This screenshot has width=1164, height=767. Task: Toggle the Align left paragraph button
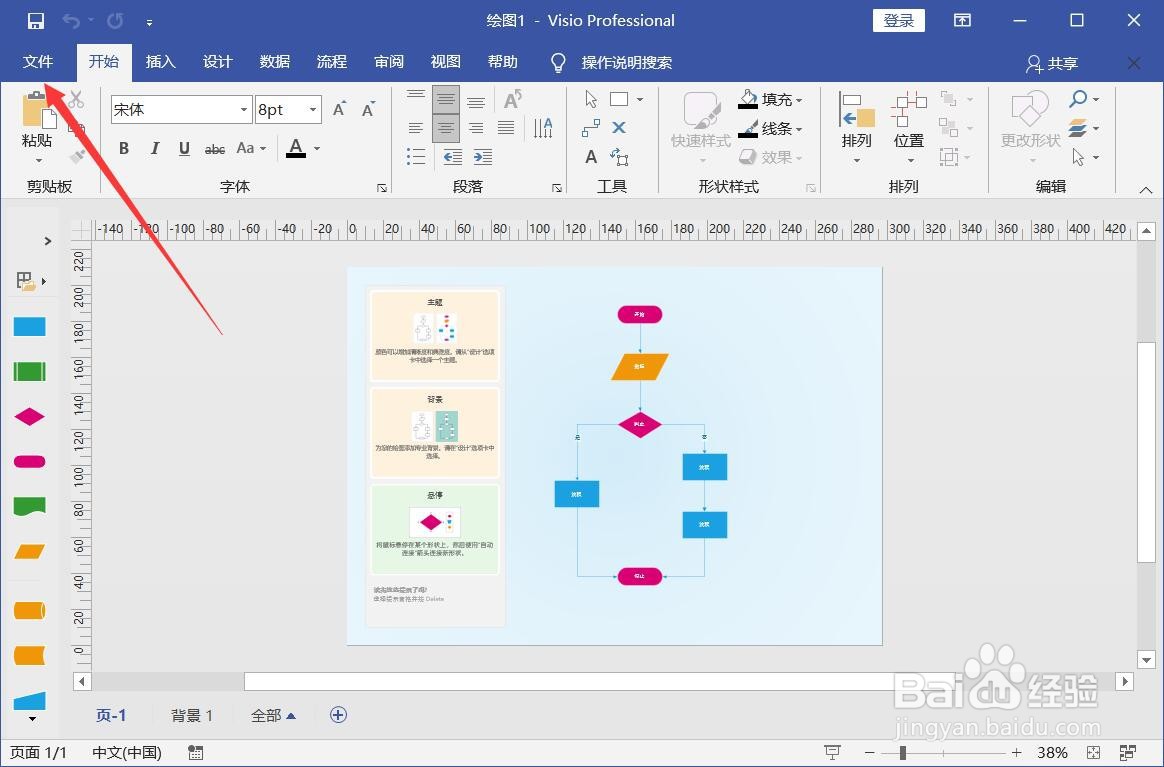click(416, 128)
